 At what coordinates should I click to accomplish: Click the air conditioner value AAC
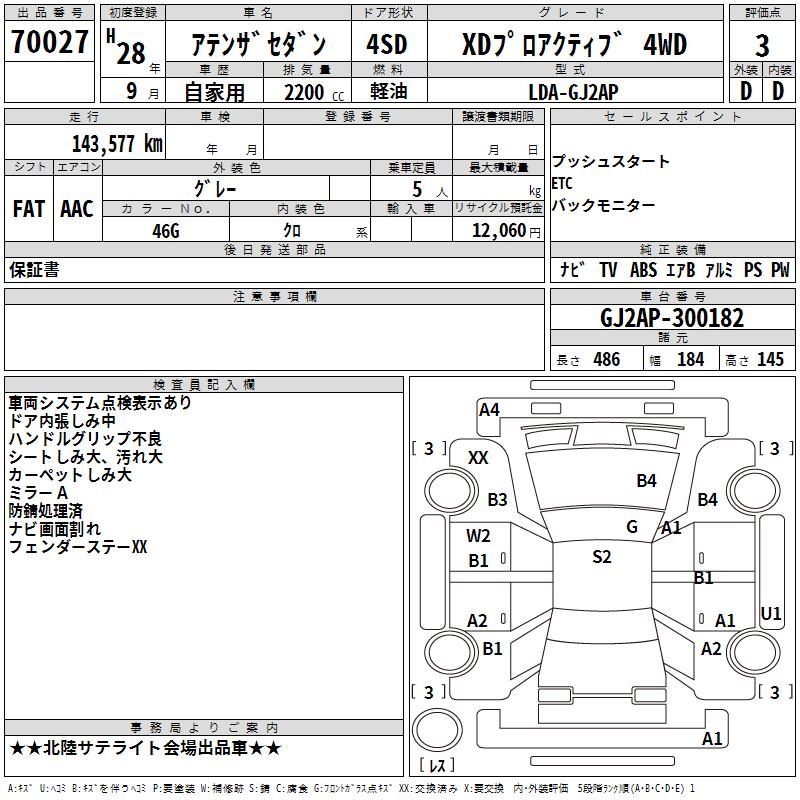77,209
